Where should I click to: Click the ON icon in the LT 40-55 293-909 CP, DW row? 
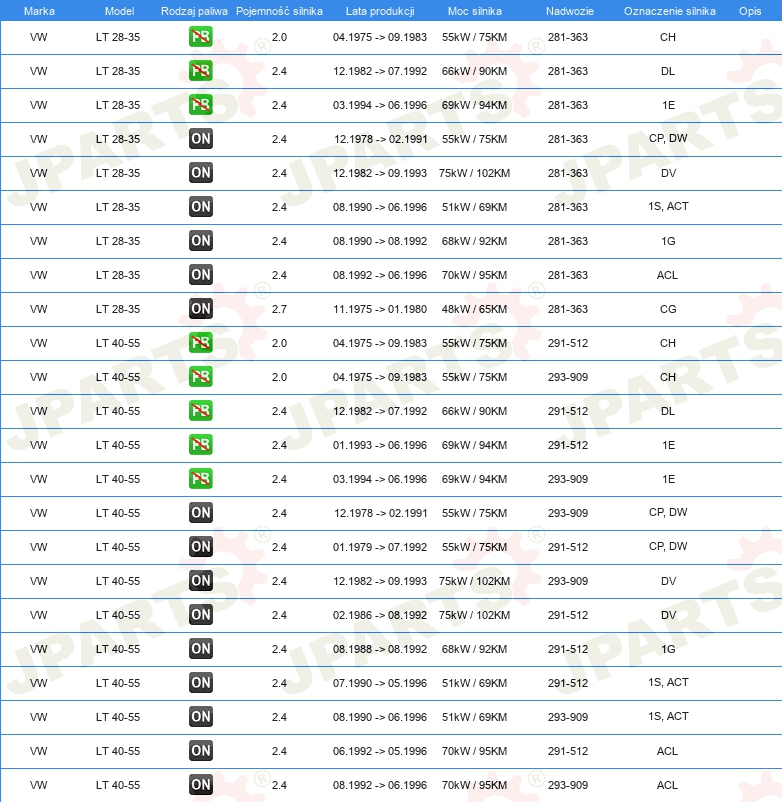pyautogui.click(x=200, y=513)
